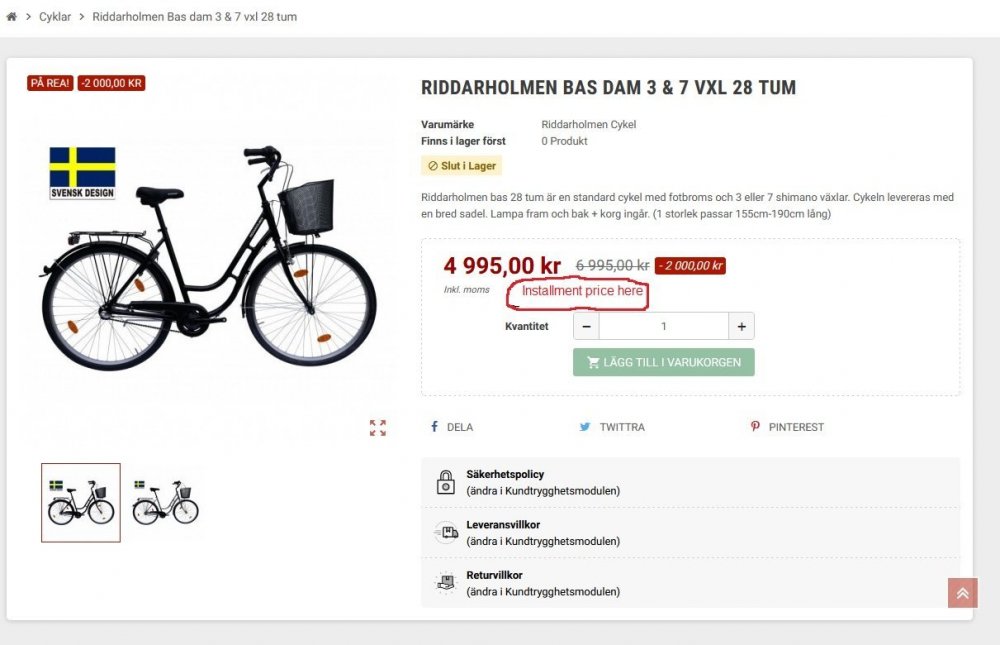Open Cyklar breadcrumb link
This screenshot has height=645, width=1000.
(55, 17)
